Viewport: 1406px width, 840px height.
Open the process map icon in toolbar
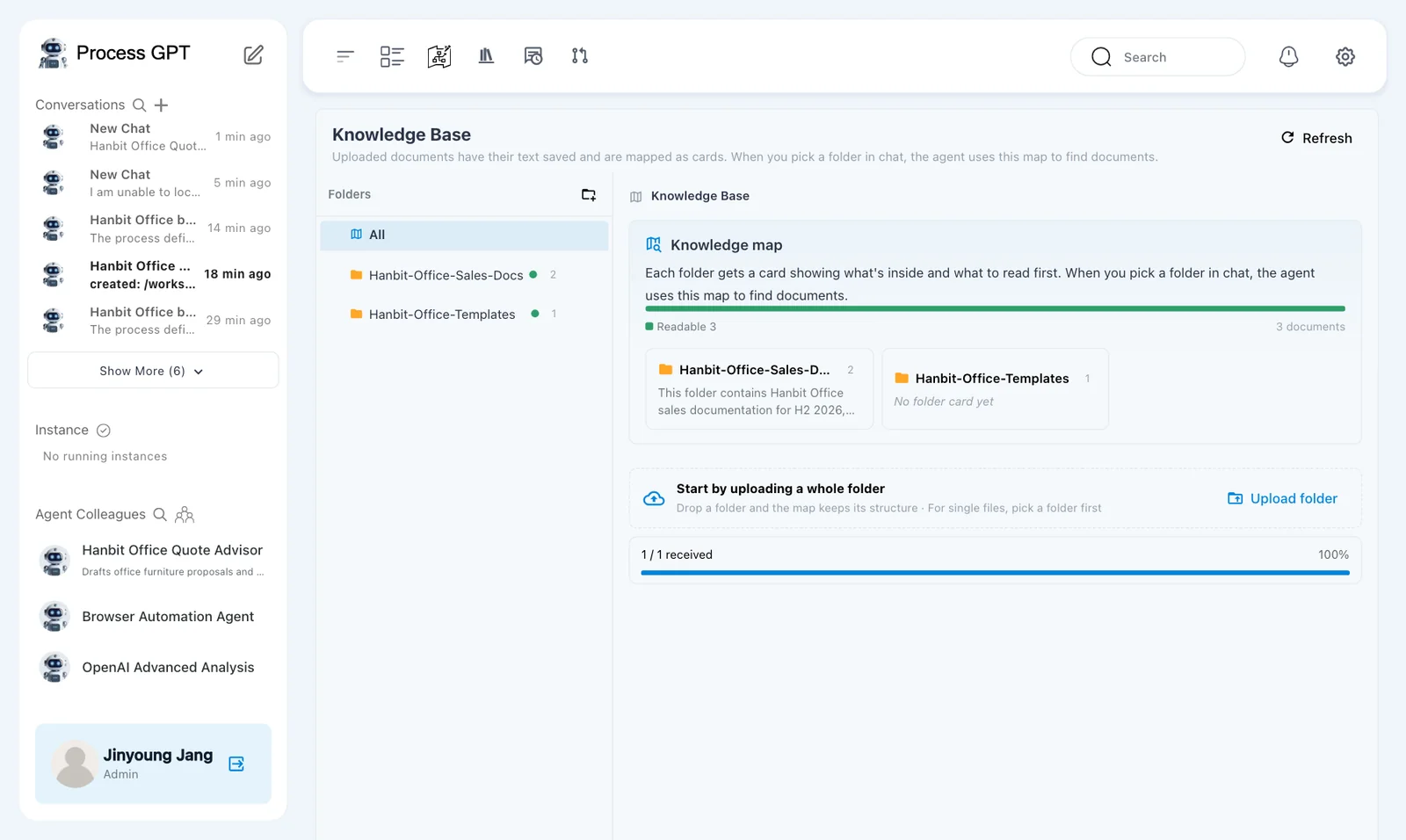coord(439,56)
